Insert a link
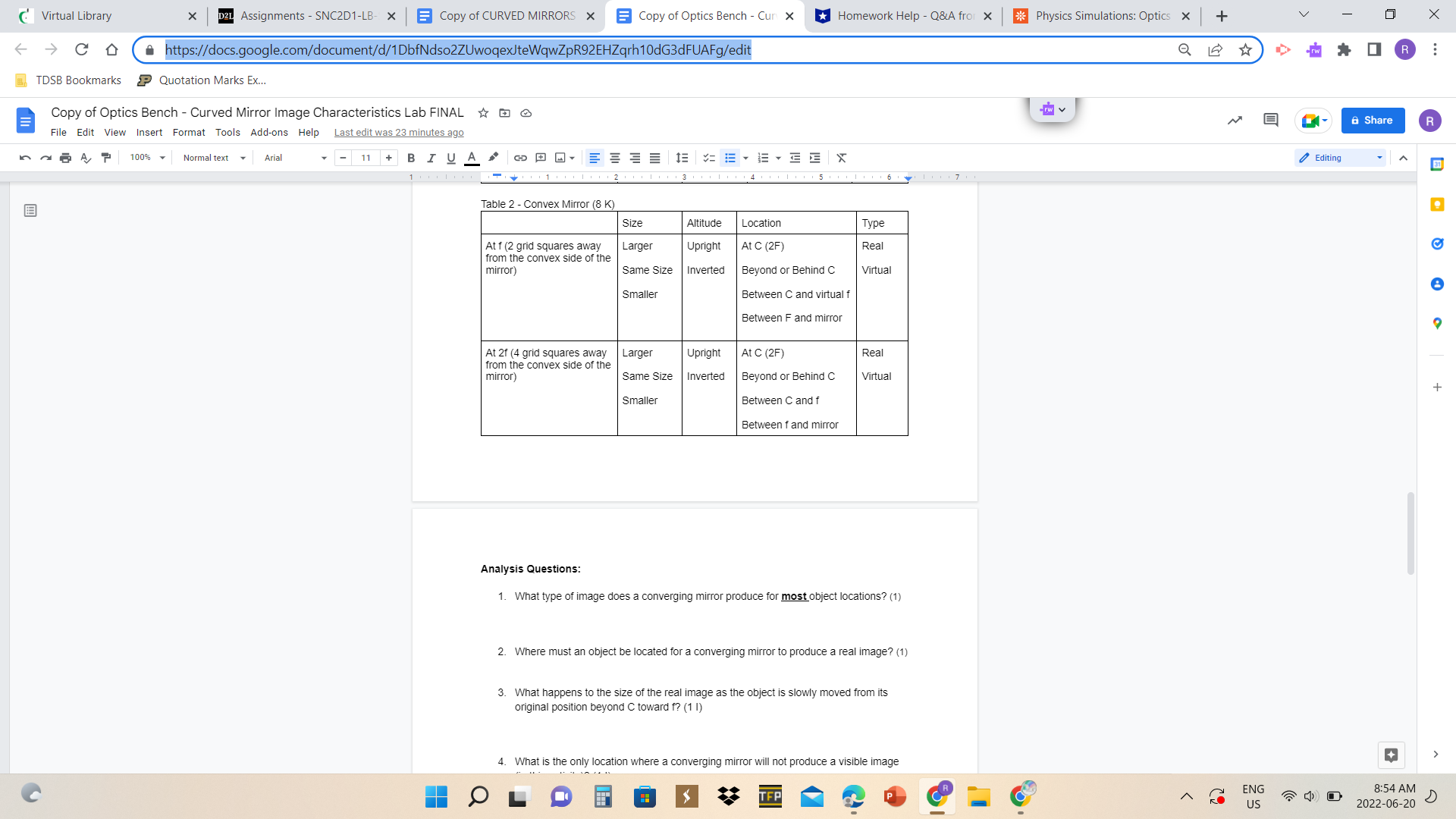The width and height of the screenshot is (1456, 819). [520, 158]
